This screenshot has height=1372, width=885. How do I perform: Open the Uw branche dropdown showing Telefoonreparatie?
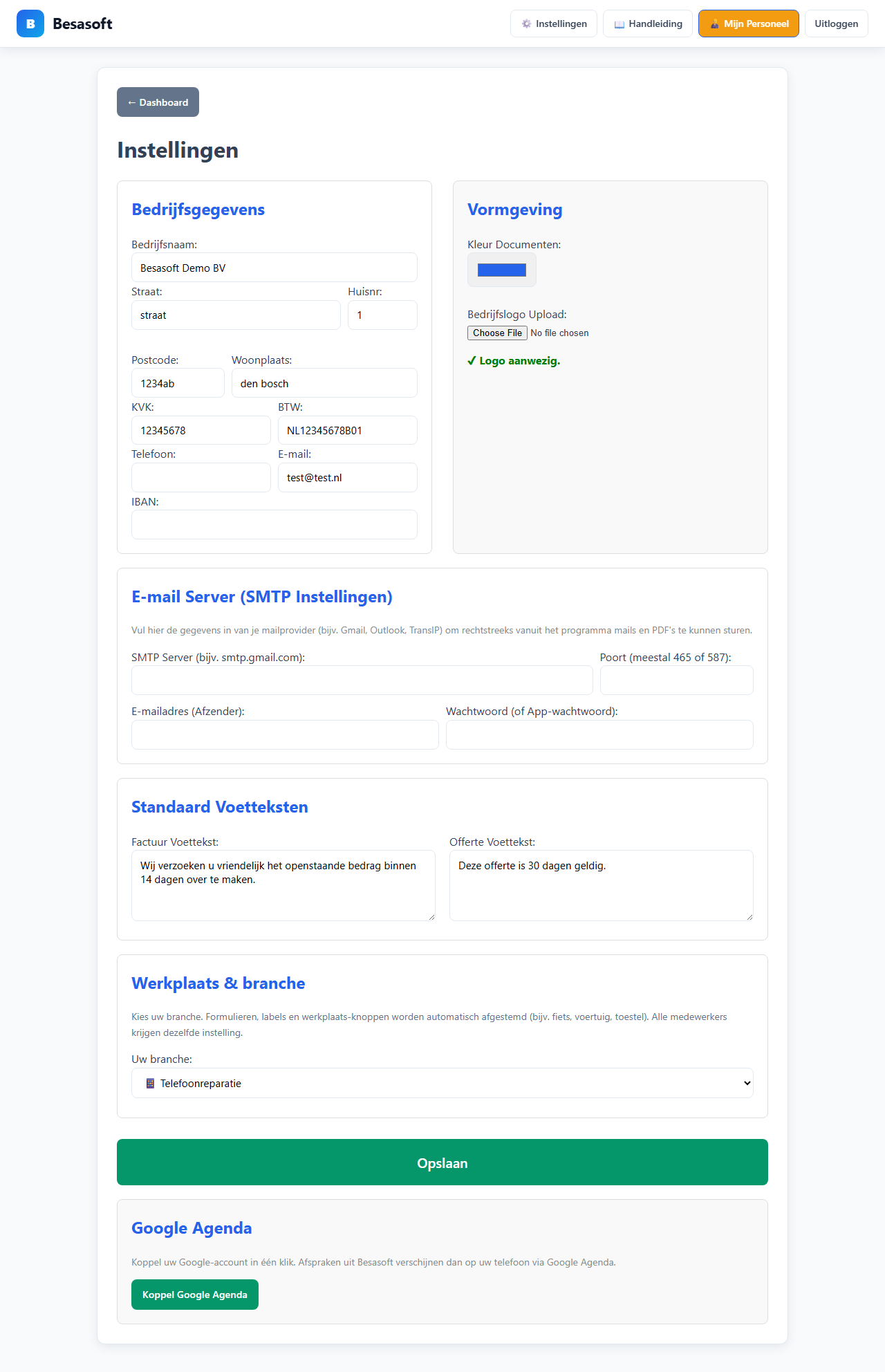coord(442,1083)
